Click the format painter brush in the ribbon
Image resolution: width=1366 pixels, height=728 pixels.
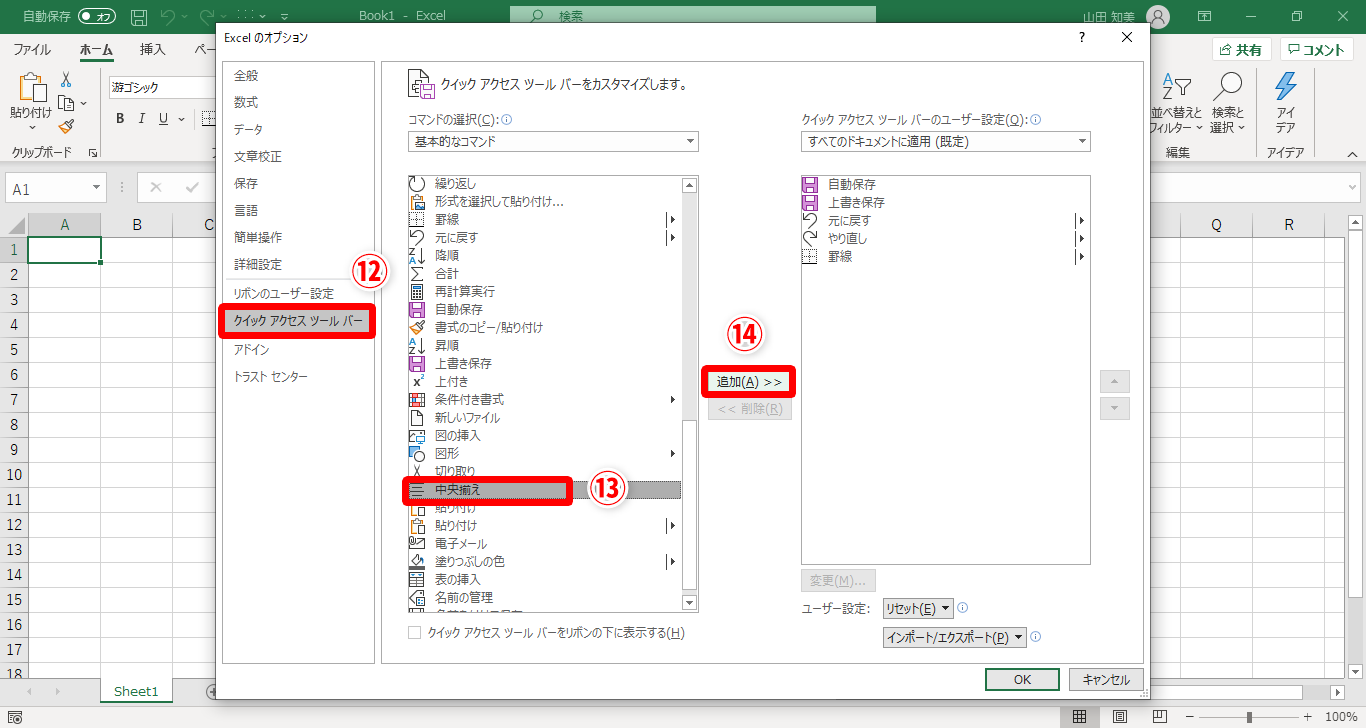tap(66, 126)
